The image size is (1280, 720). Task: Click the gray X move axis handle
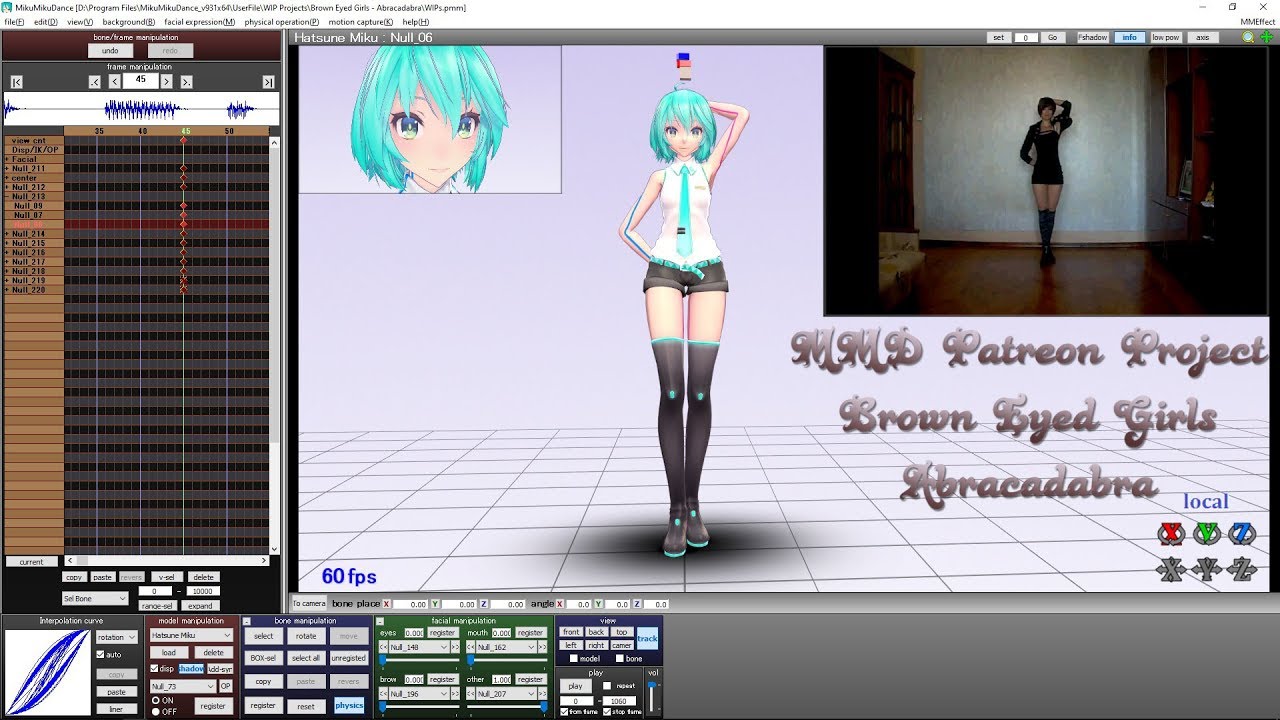coord(1171,569)
